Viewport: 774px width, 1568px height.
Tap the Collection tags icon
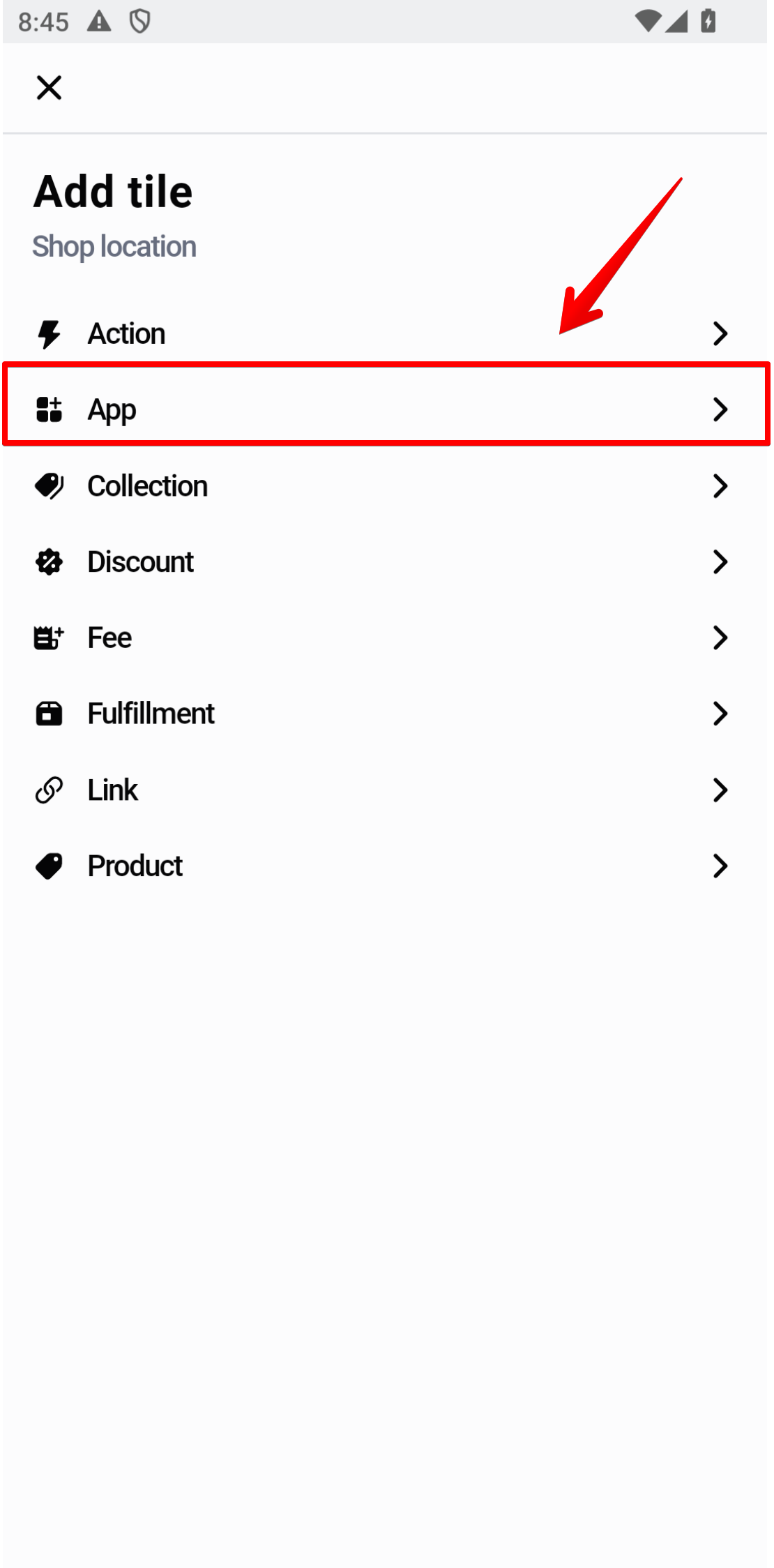(49, 486)
